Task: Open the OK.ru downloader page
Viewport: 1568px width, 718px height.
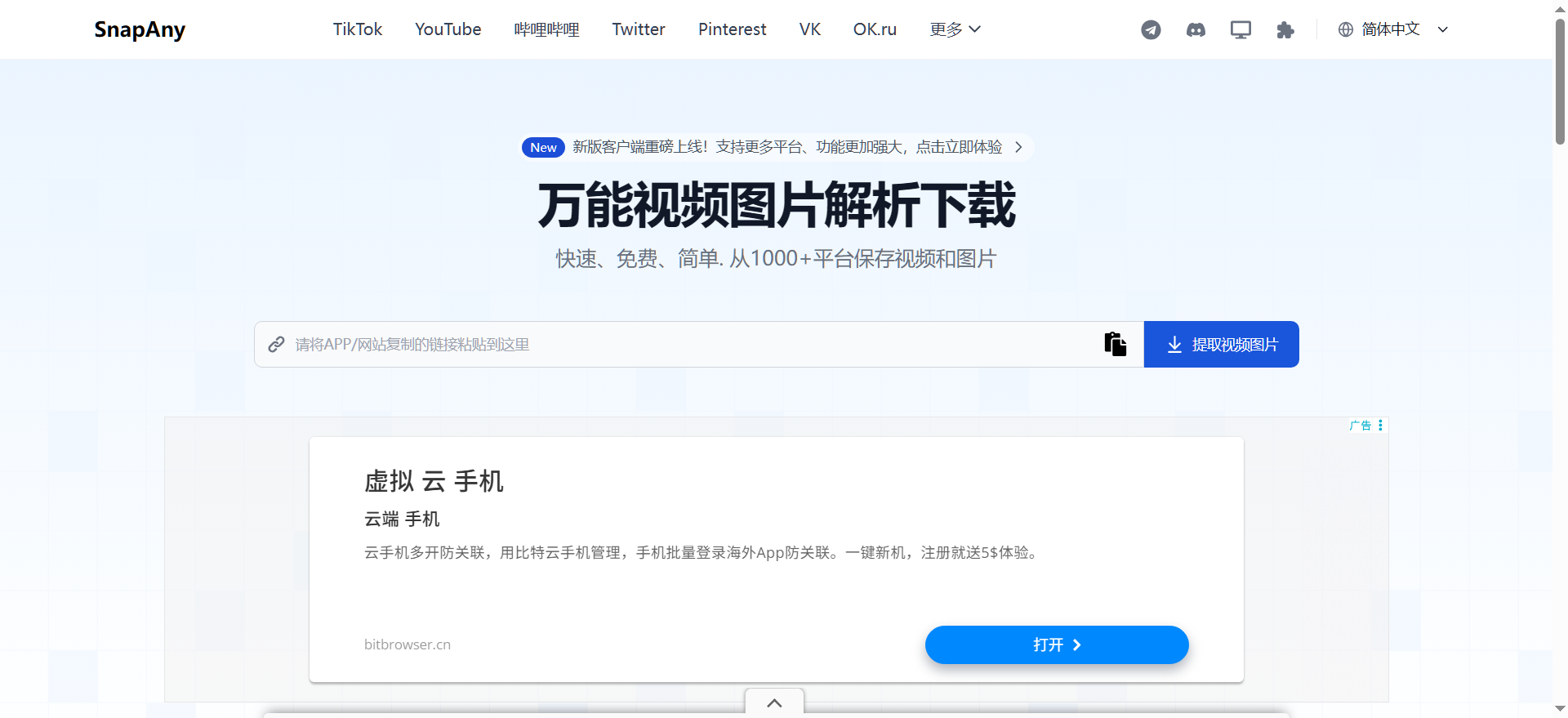Action: click(875, 29)
